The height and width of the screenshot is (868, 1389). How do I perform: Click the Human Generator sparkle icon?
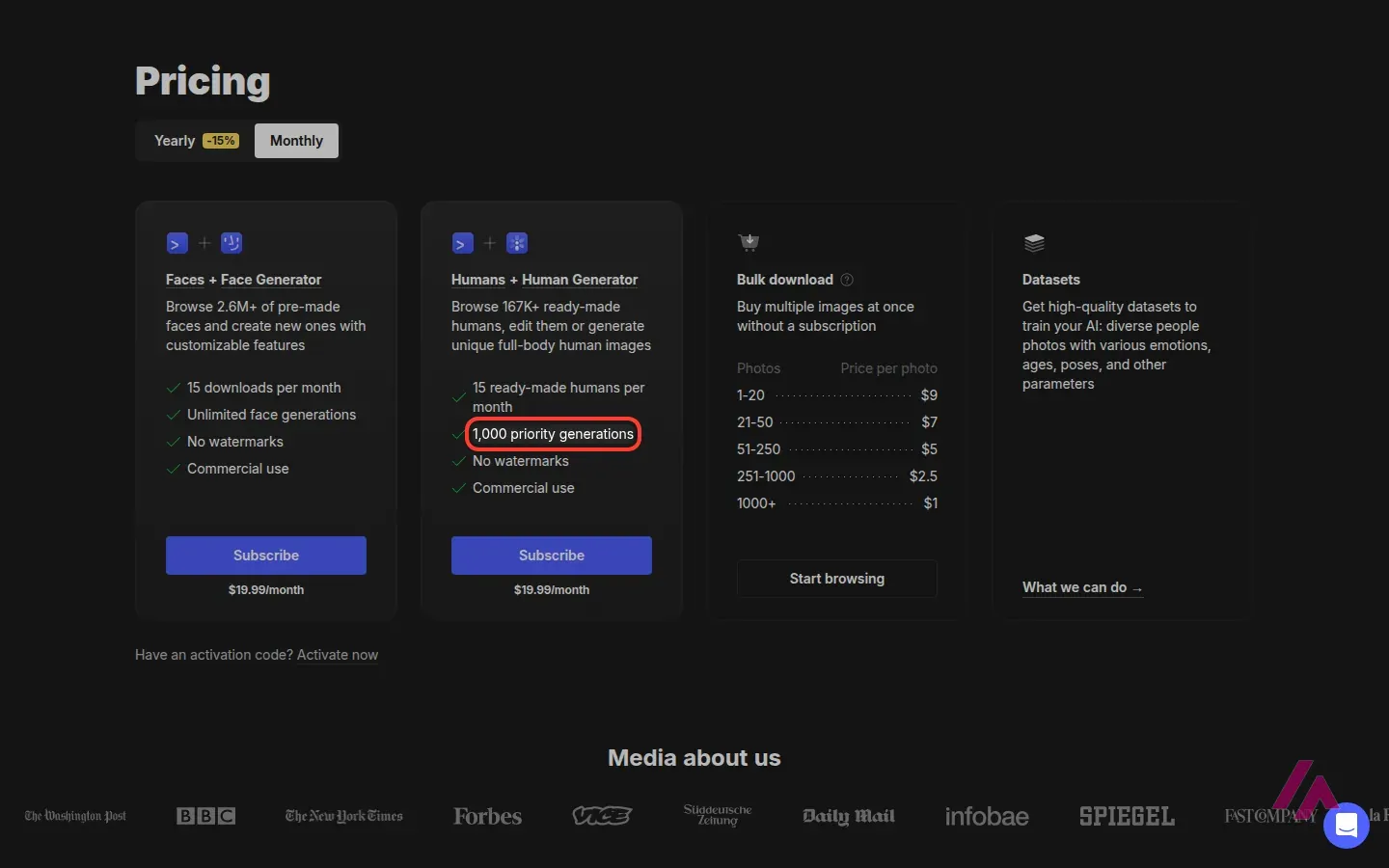517,243
